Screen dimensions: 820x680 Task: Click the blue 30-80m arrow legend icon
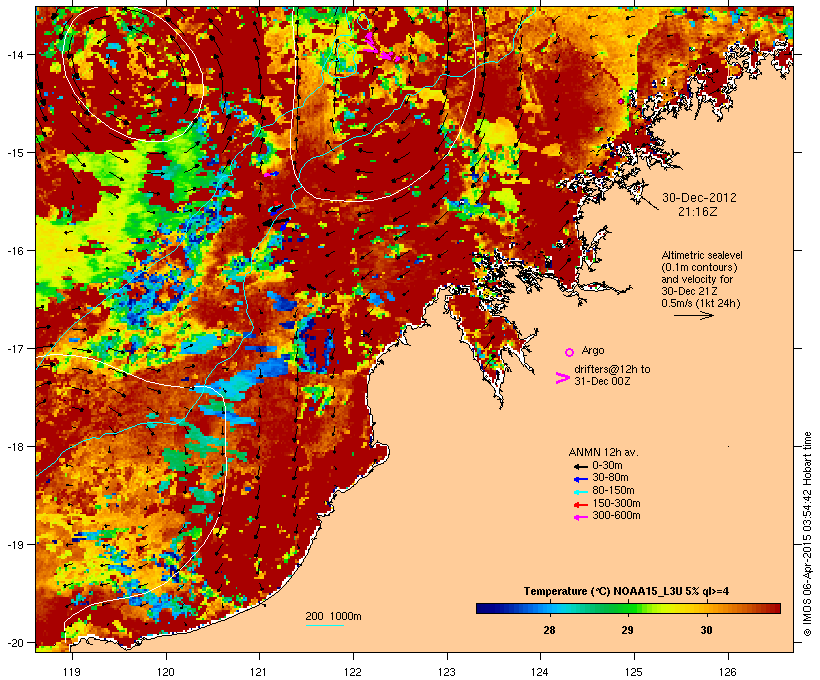pyautogui.click(x=580, y=479)
